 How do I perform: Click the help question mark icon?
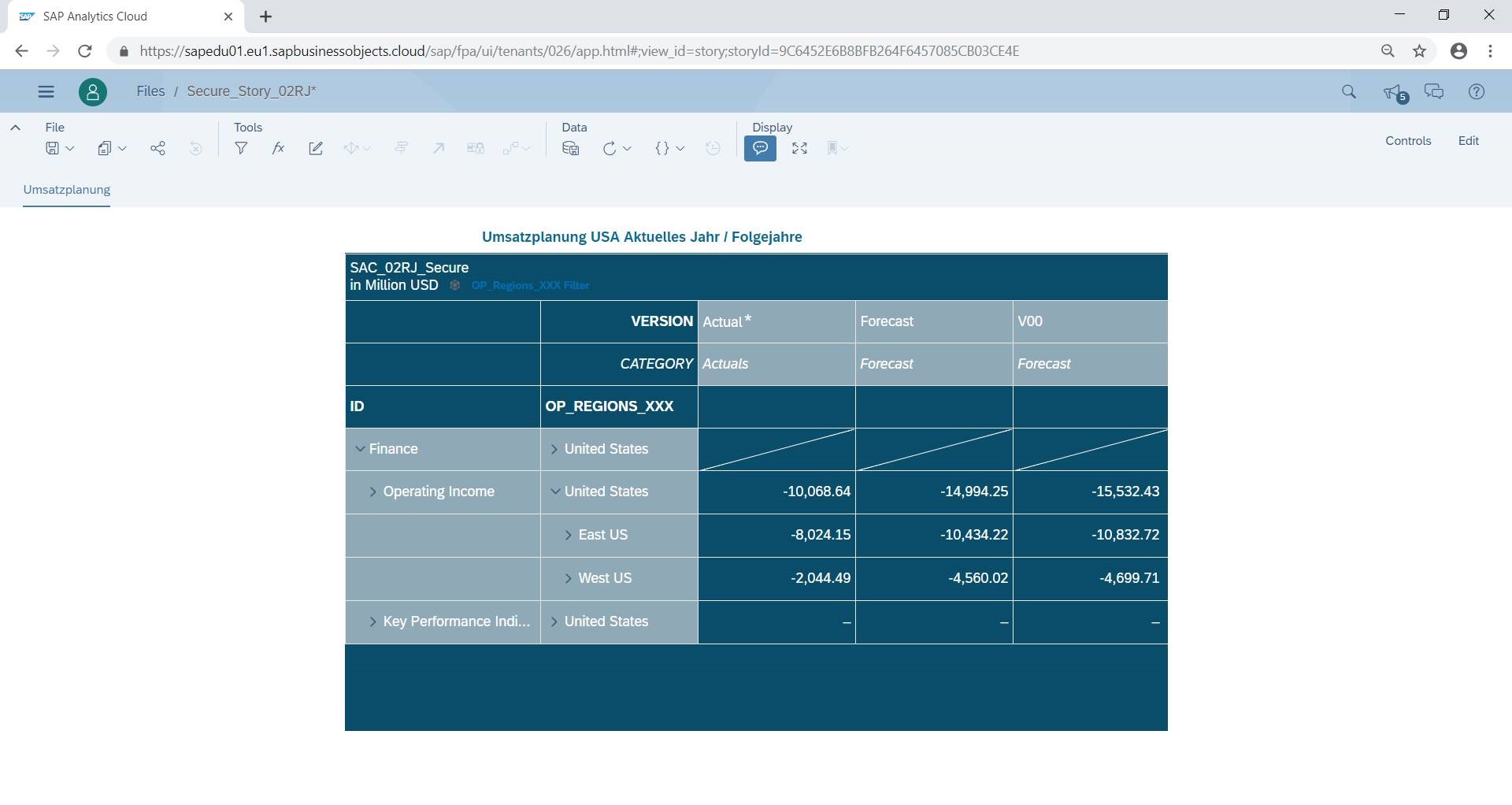point(1477,92)
